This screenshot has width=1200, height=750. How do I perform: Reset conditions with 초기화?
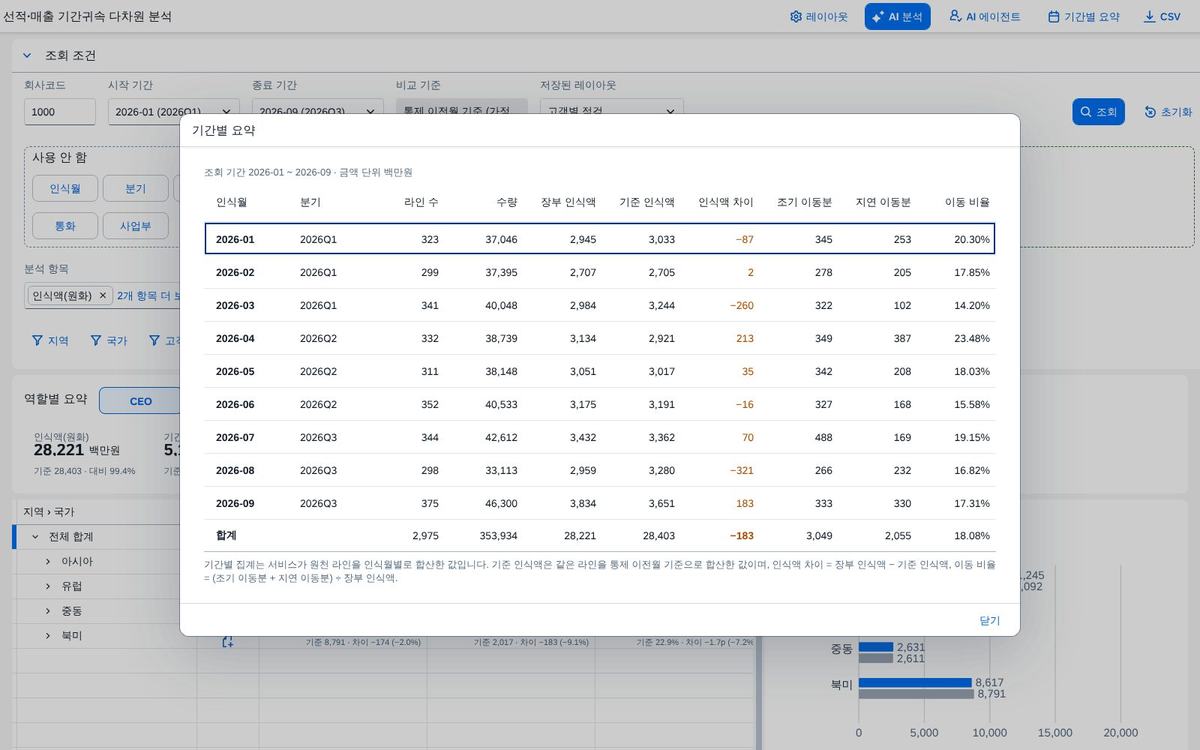point(1168,112)
